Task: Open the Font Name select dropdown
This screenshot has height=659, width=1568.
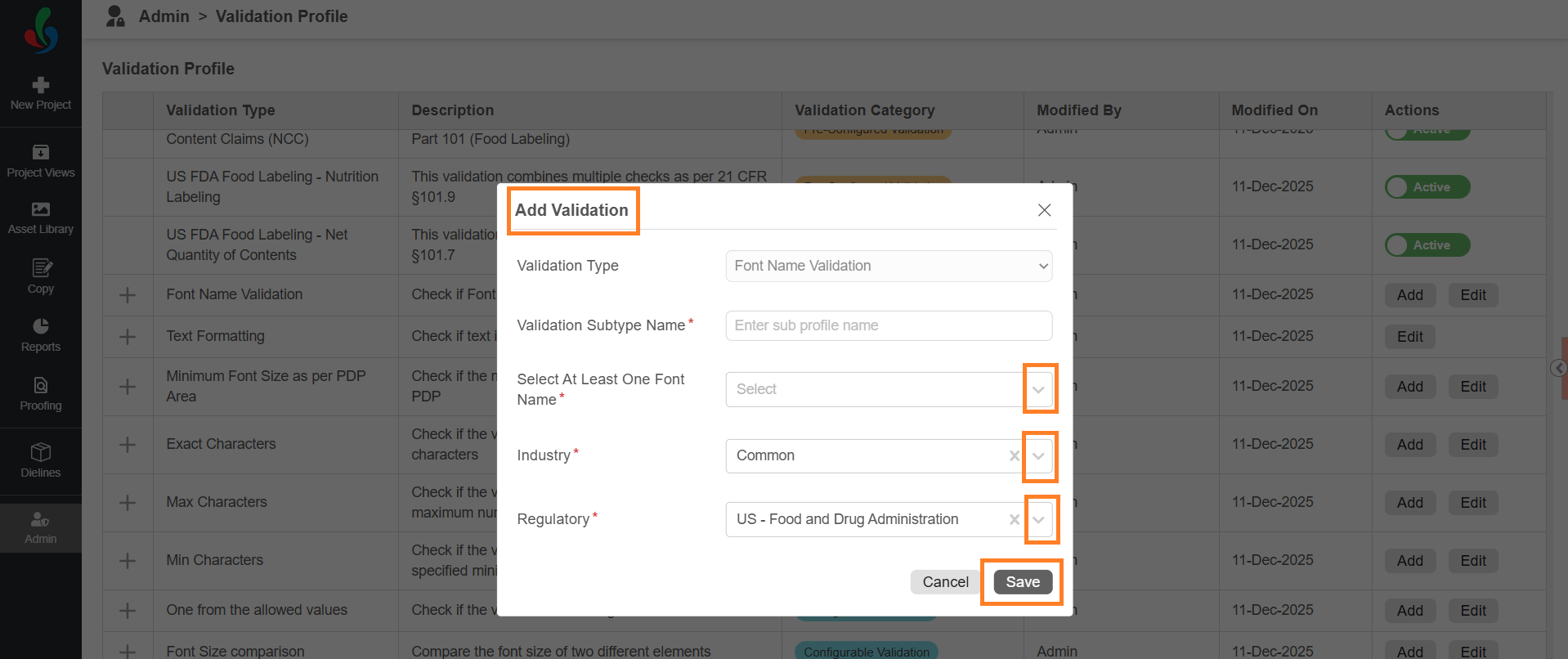Action: (x=1038, y=389)
